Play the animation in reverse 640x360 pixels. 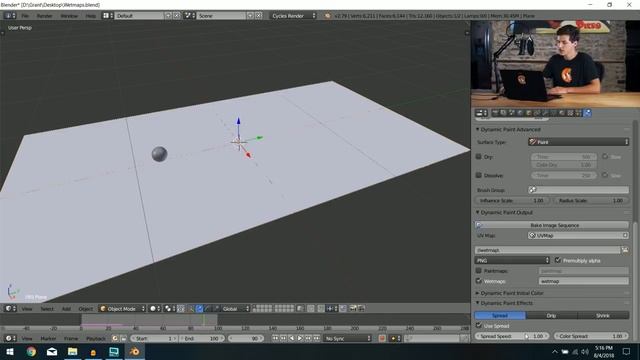point(291,338)
